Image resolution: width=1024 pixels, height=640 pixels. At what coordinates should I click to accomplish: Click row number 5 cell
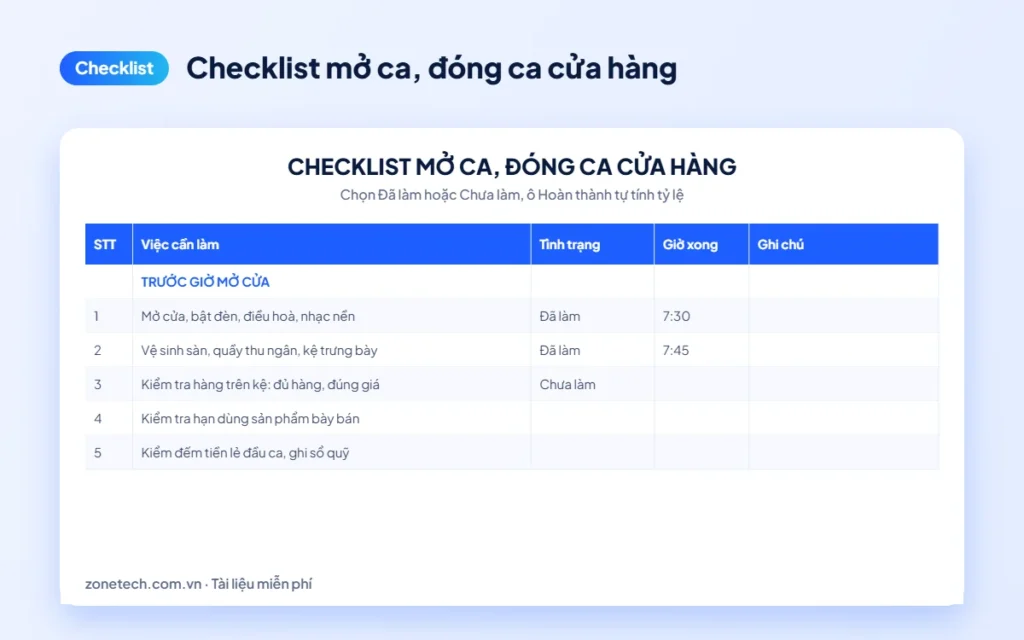[108, 453]
